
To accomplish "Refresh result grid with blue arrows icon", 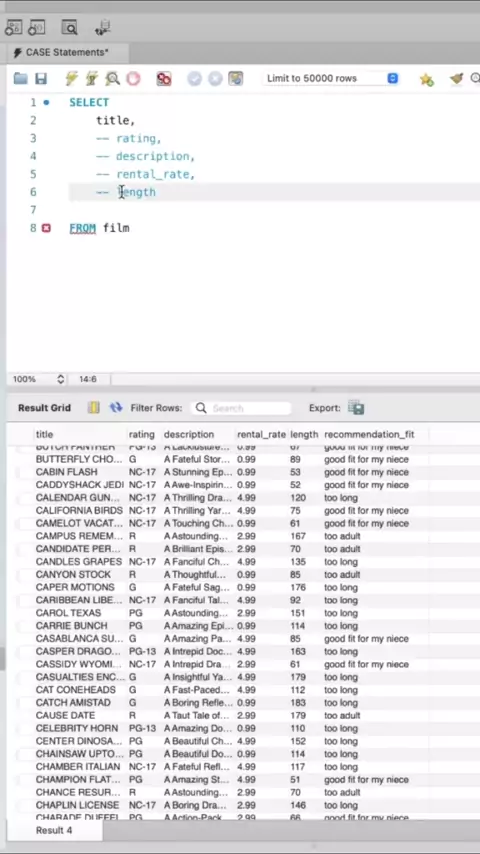I will point(116,407).
